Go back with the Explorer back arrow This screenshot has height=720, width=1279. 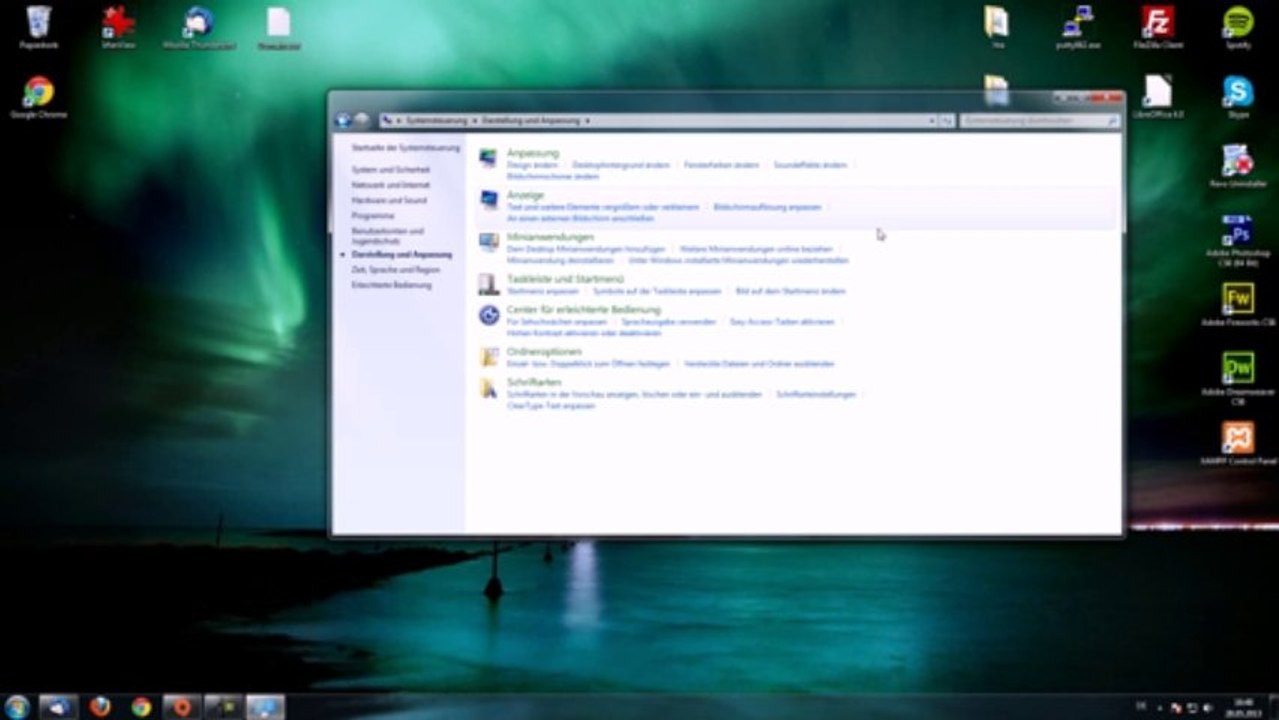343,120
